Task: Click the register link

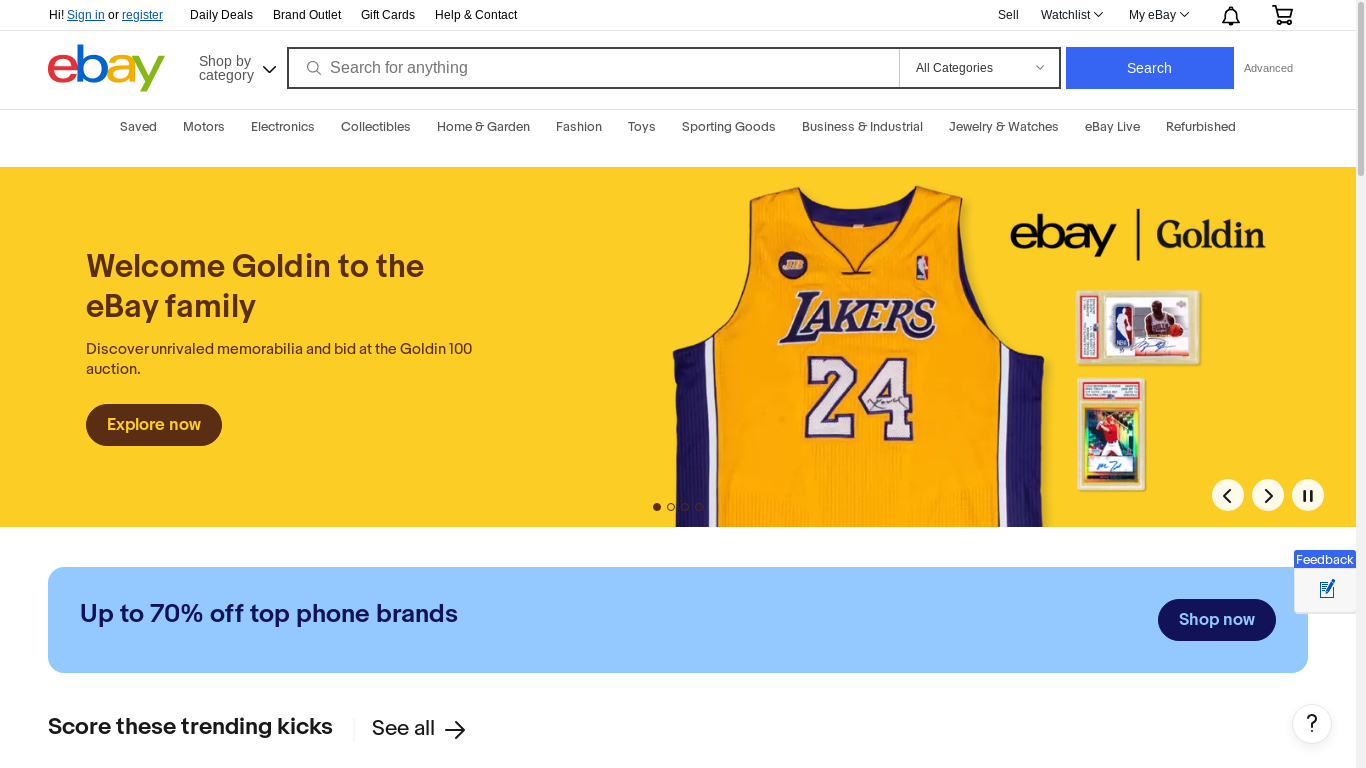Action: (142, 15)
